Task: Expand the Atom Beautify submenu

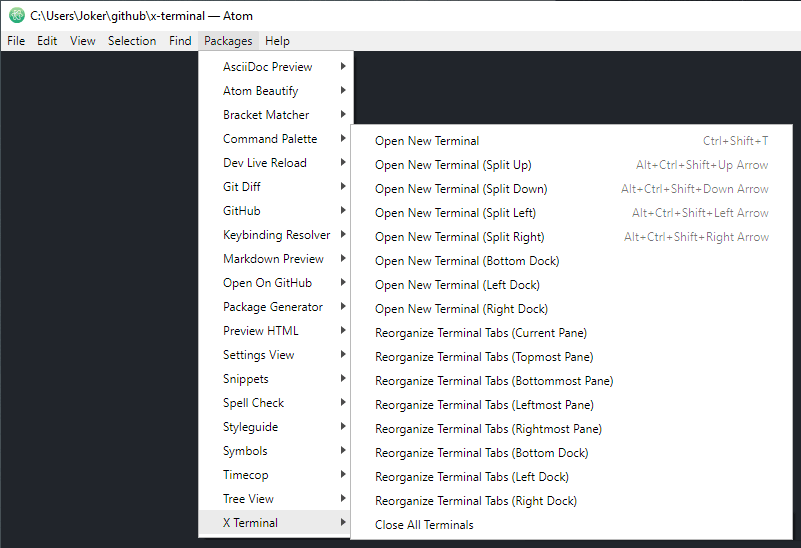Action: [x=275, y=90]
